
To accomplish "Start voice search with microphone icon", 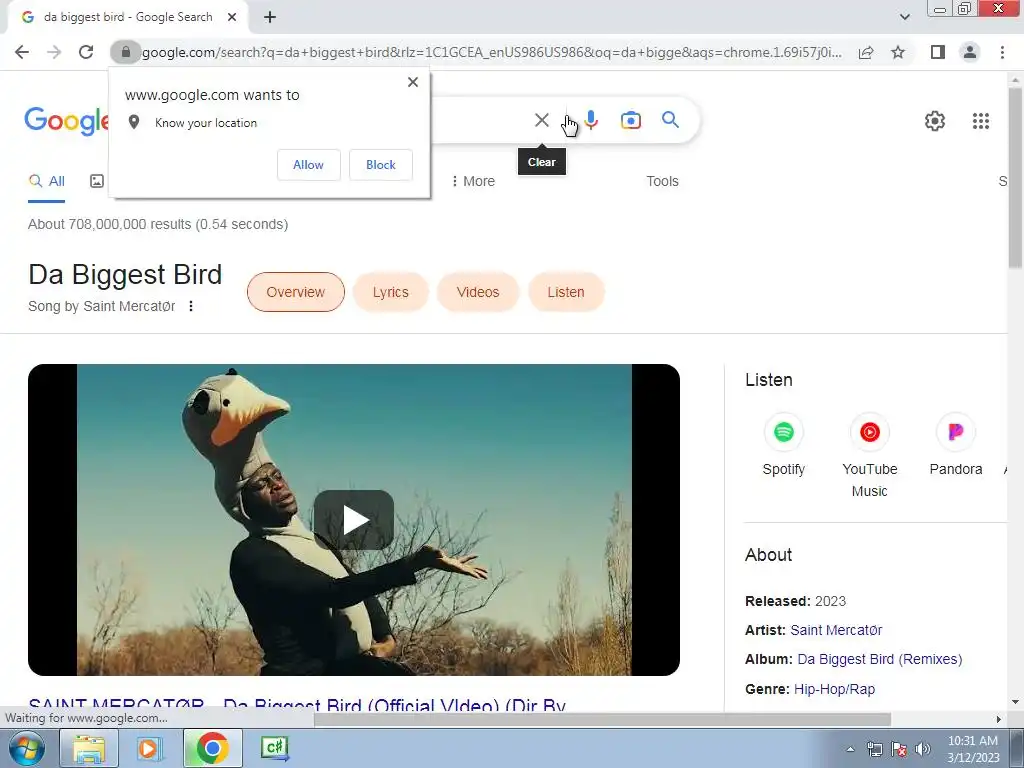I will coord(591,120).
